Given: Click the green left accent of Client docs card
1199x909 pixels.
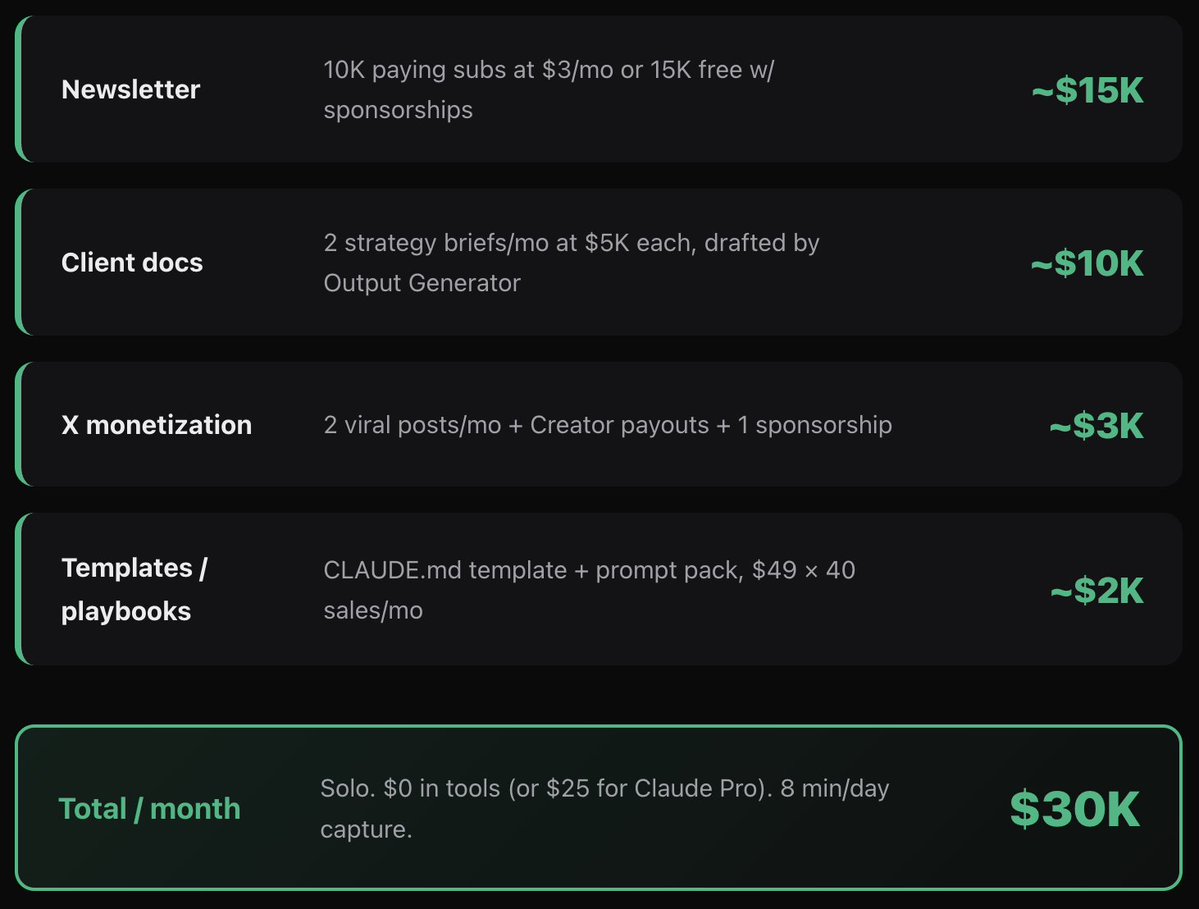Looking at the screenshot, I should click(x=18, y=262).
